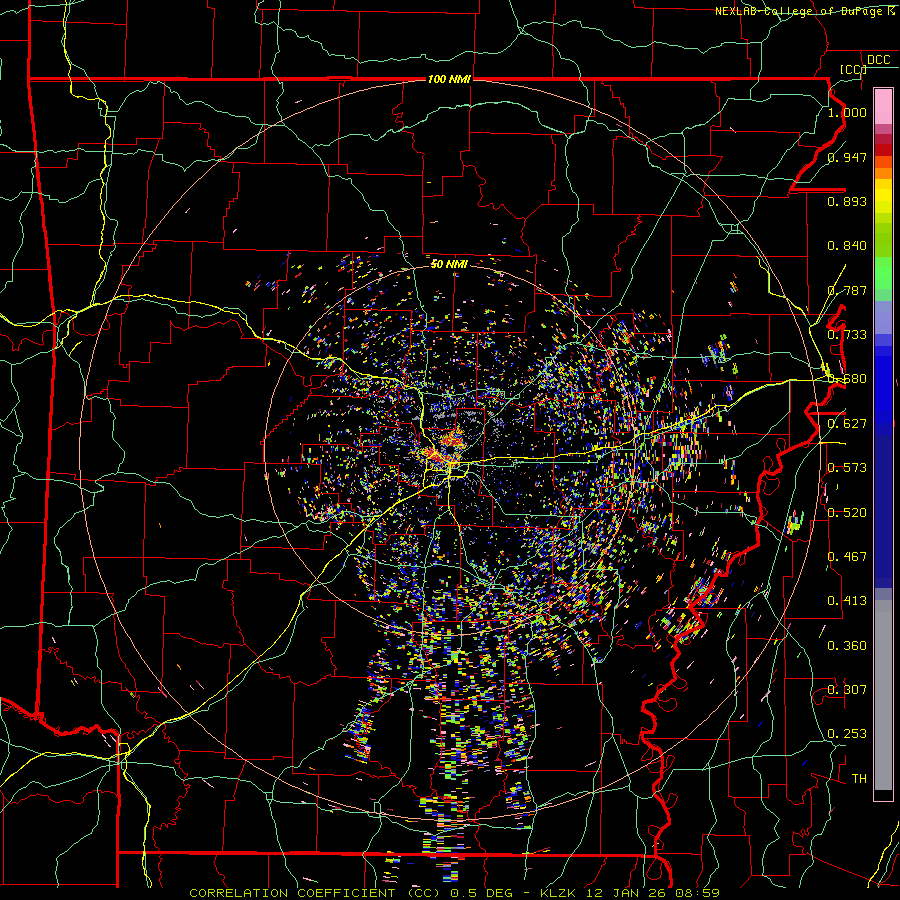Click the 0.360 legend value

pos(847,646)
